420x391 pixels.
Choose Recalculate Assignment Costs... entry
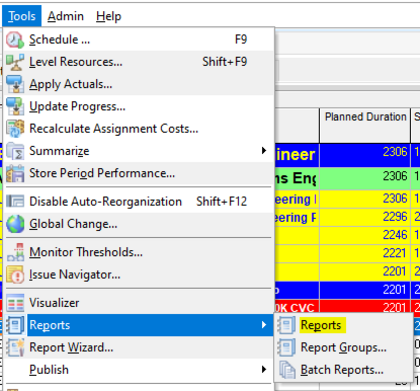pos(138,129)
